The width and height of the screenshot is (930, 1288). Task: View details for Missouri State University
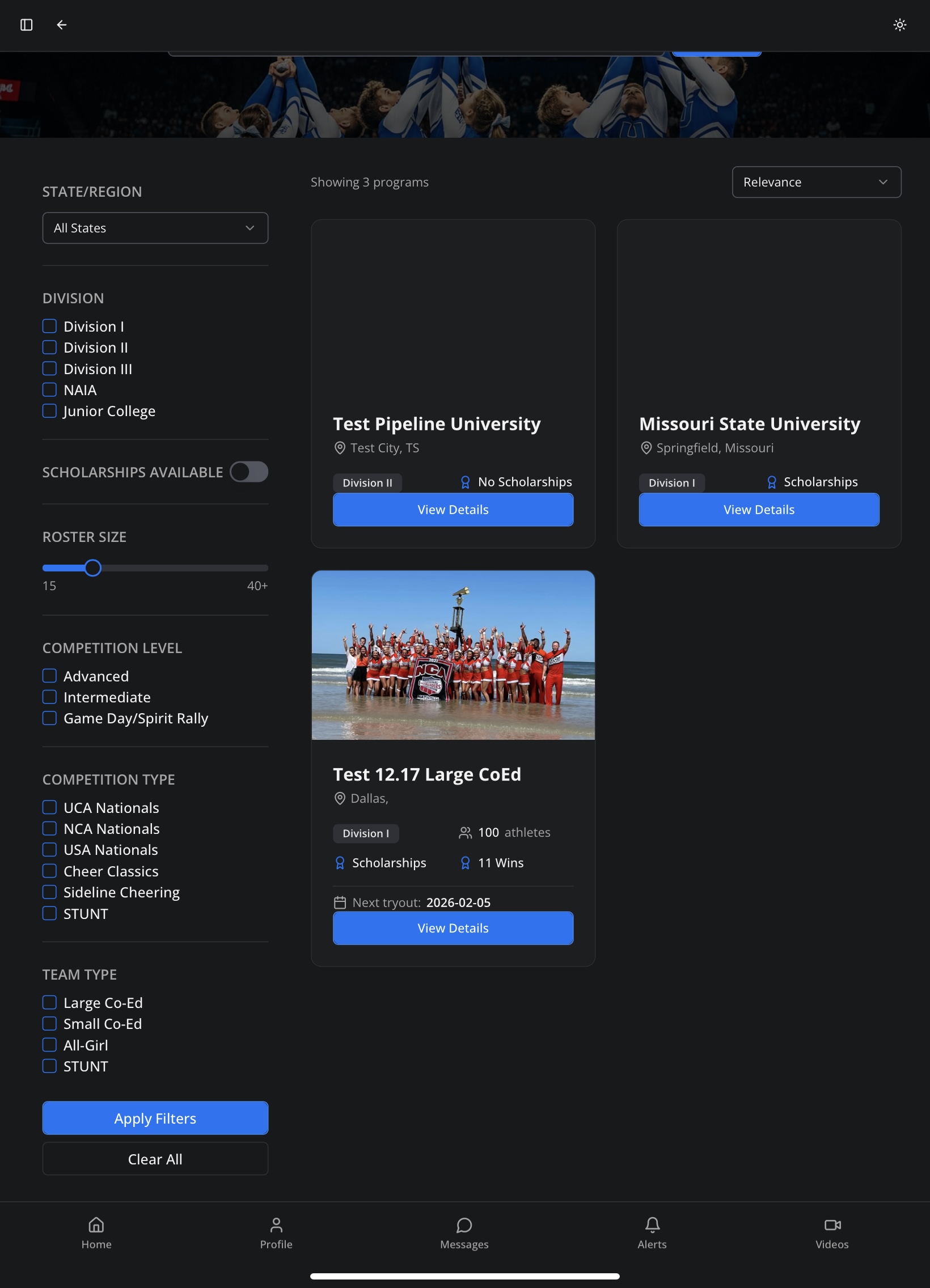(x=759, y=510)
